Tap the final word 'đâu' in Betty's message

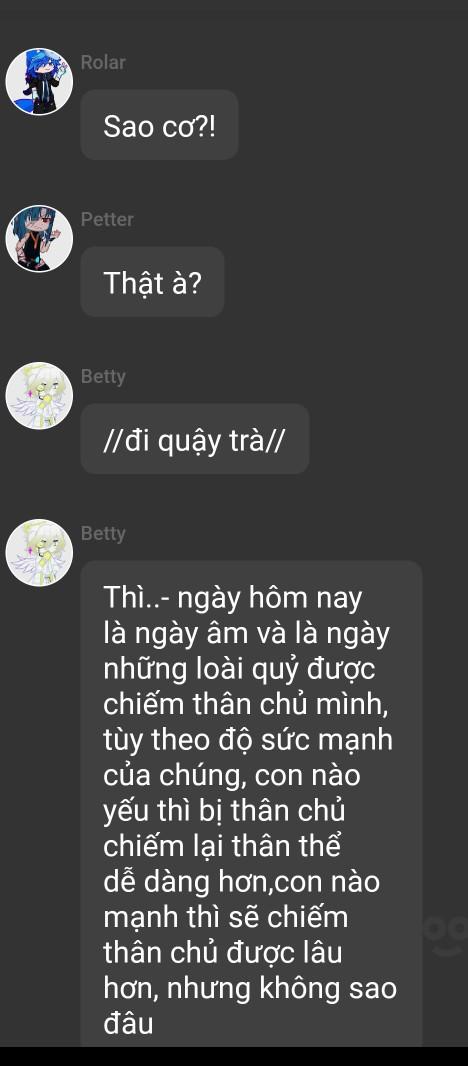(x=128, y=1024)
